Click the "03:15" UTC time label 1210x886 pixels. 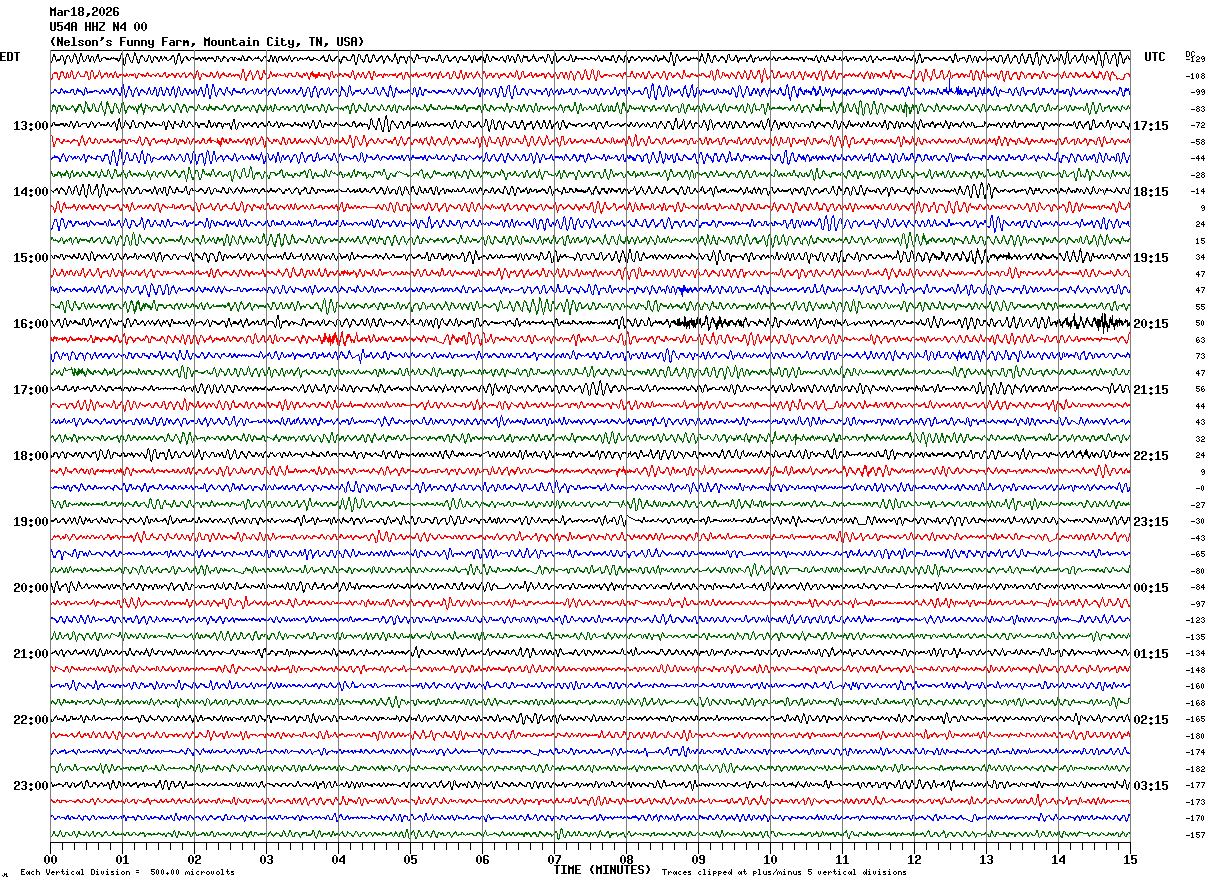[x=1151, y=786]
